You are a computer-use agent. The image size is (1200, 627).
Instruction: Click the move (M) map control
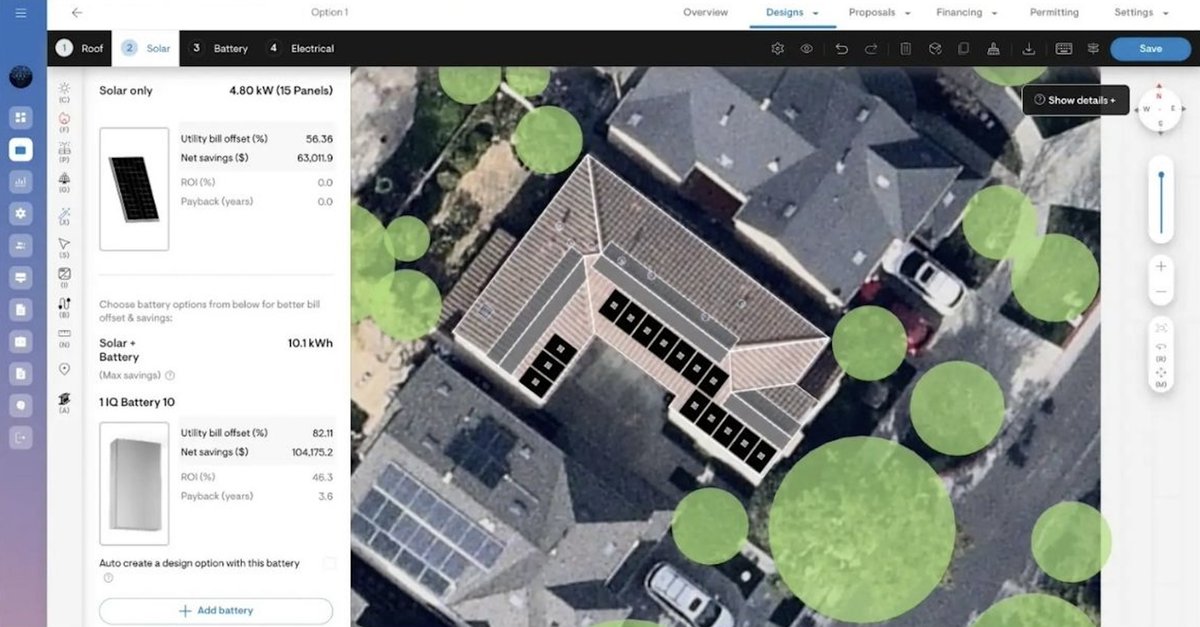(1161, 378)
